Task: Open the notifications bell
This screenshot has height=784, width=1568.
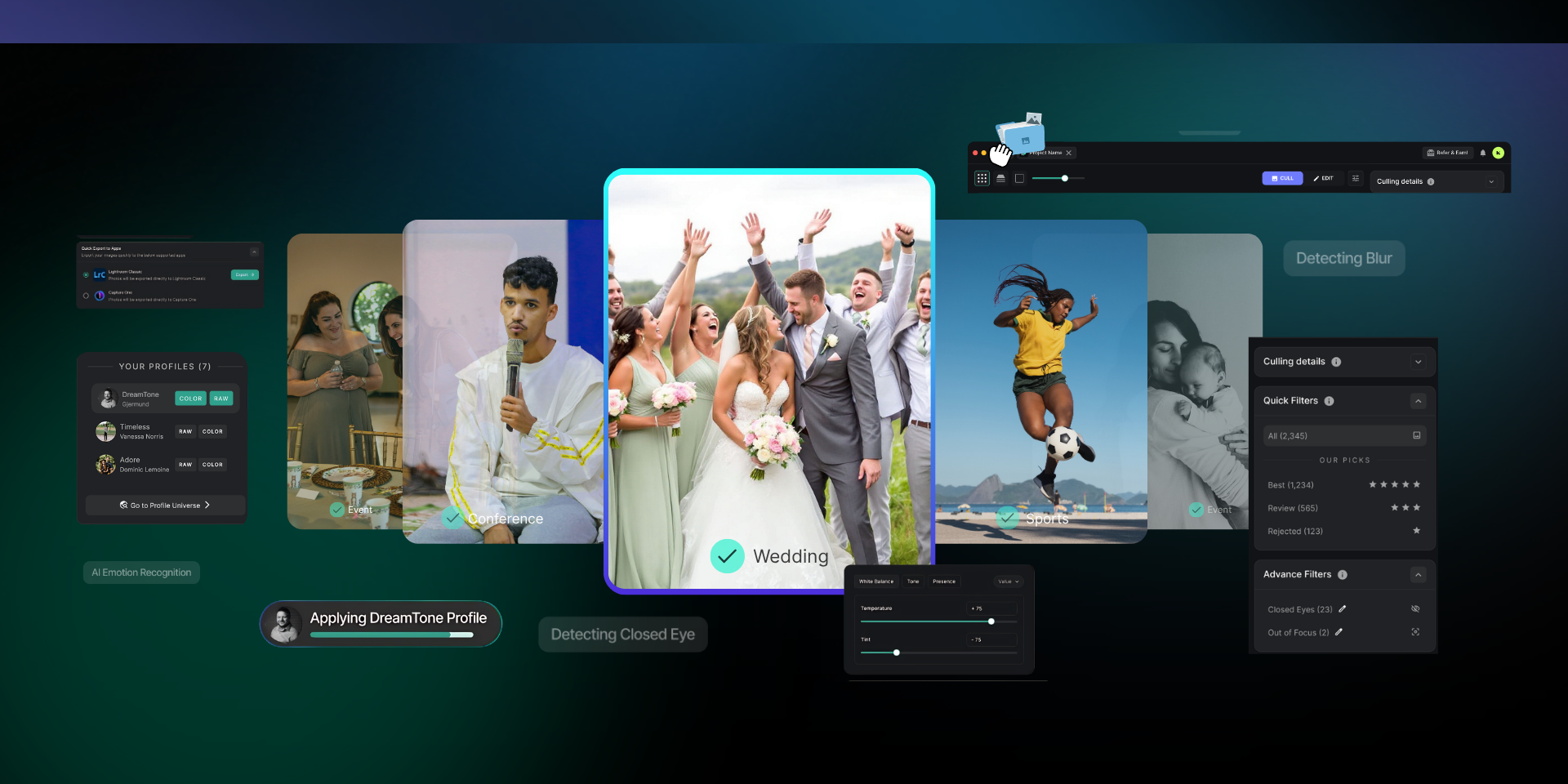Action: (1483, 153)
